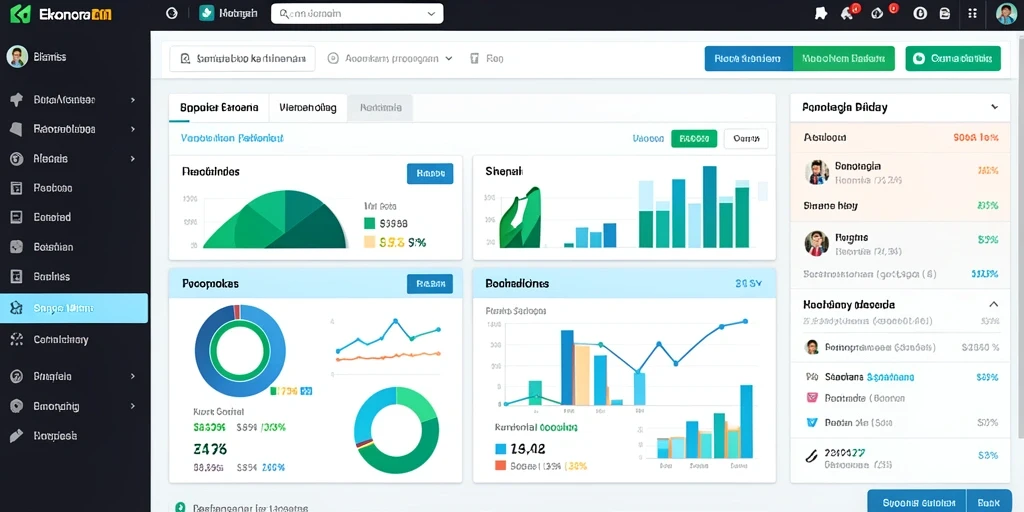Open the apps grid icon in top bar

[972, 13]
